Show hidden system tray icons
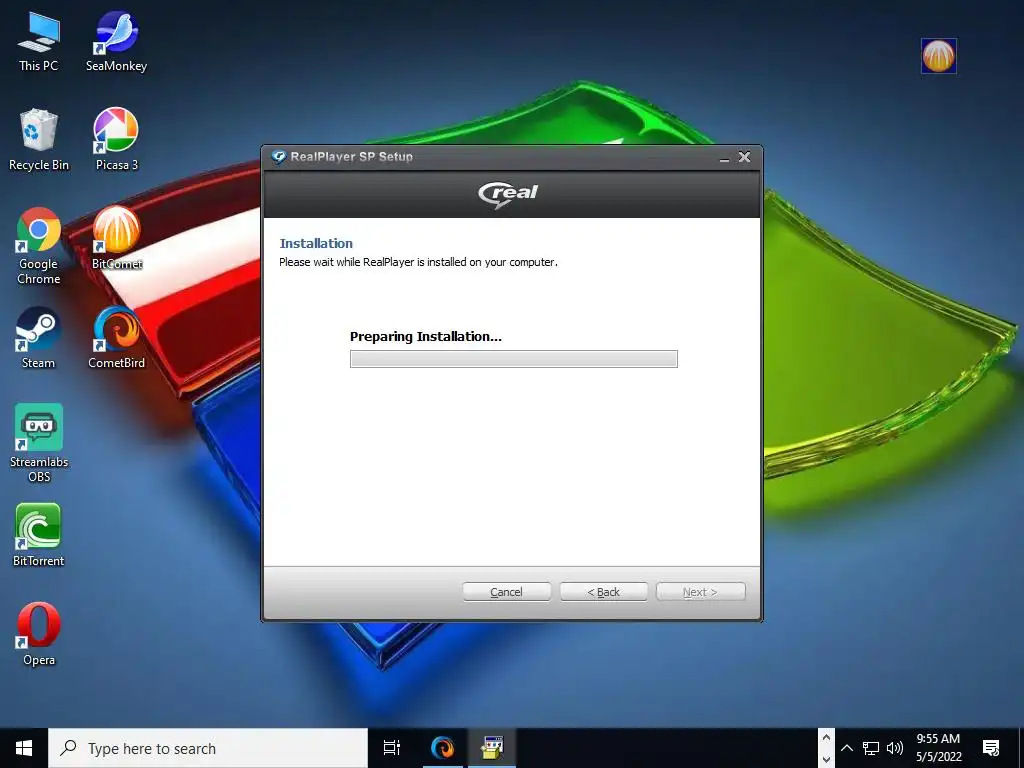The height and width of the screenshot is (768, 1024). [846, 748]
